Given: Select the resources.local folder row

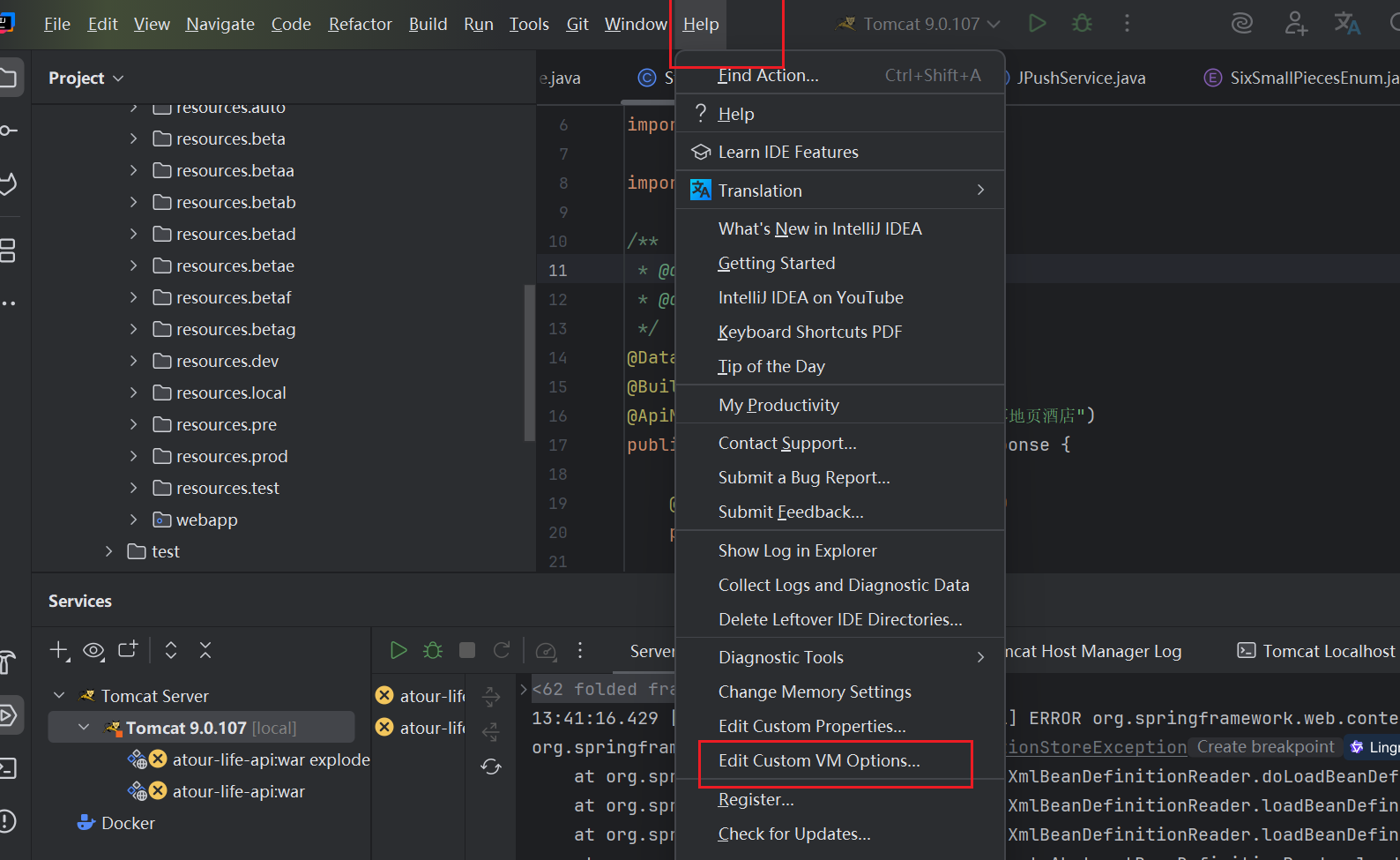Looking at the screenshot, I should 282,393.
